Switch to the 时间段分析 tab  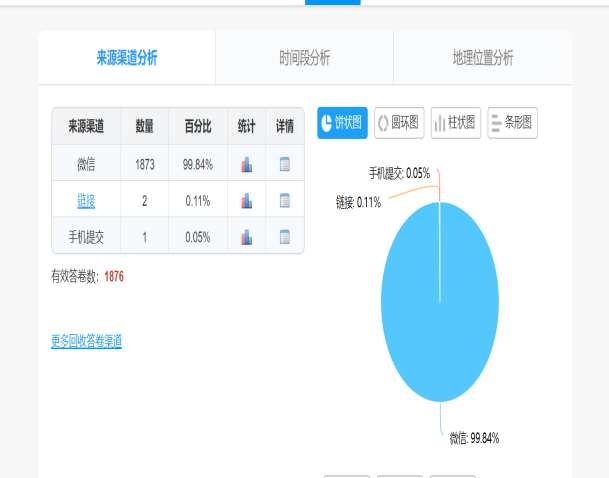point(304,58)
